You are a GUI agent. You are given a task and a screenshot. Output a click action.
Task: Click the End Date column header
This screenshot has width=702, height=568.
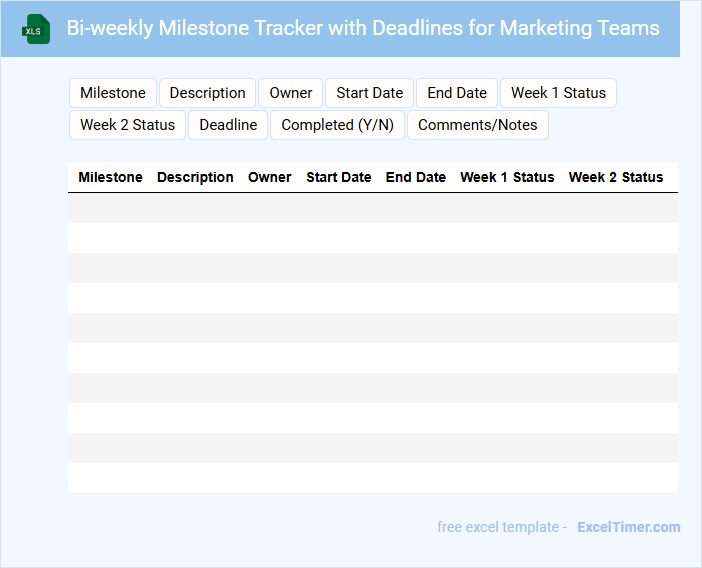[416, 177]
